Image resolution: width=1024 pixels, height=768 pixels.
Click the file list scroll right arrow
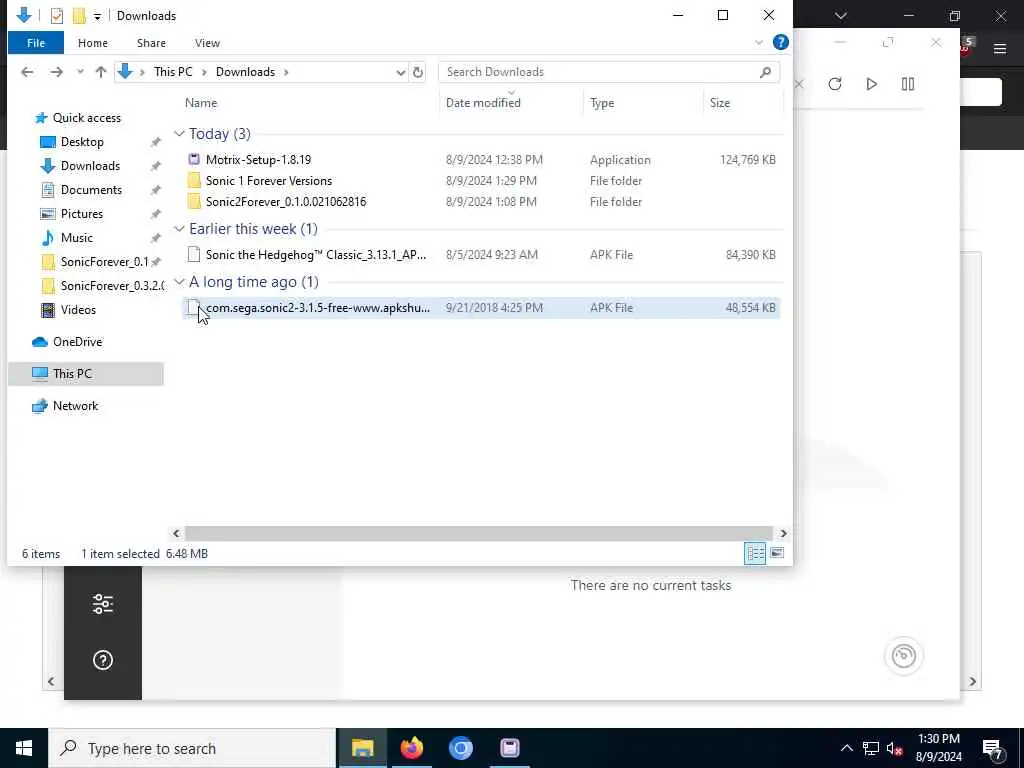click(783, 534)
